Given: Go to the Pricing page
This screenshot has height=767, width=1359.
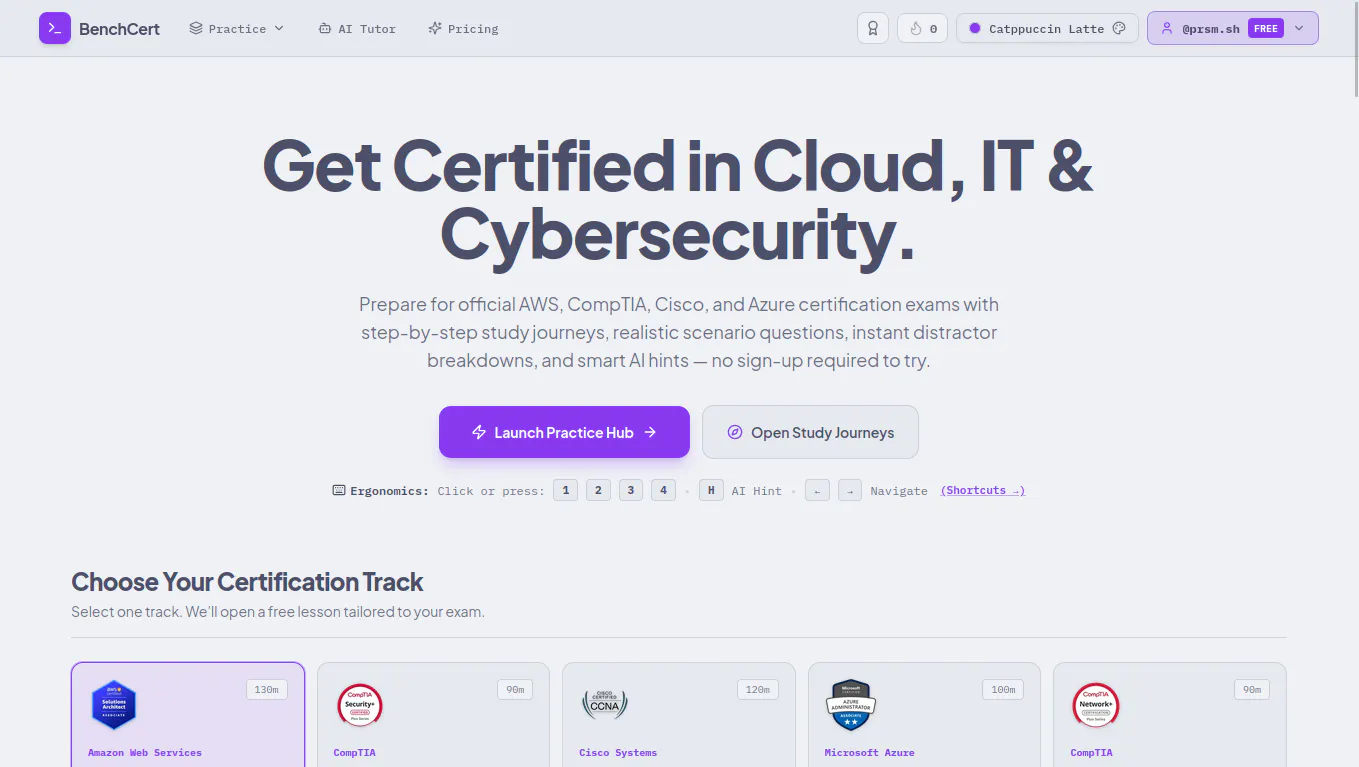Looking at the screenshot, I should point(463,29).
